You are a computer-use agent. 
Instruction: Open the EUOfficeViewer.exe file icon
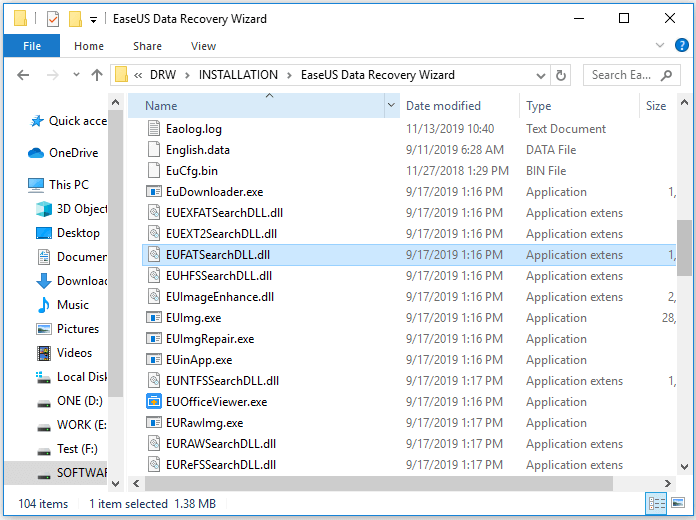[x=154, y=402]
